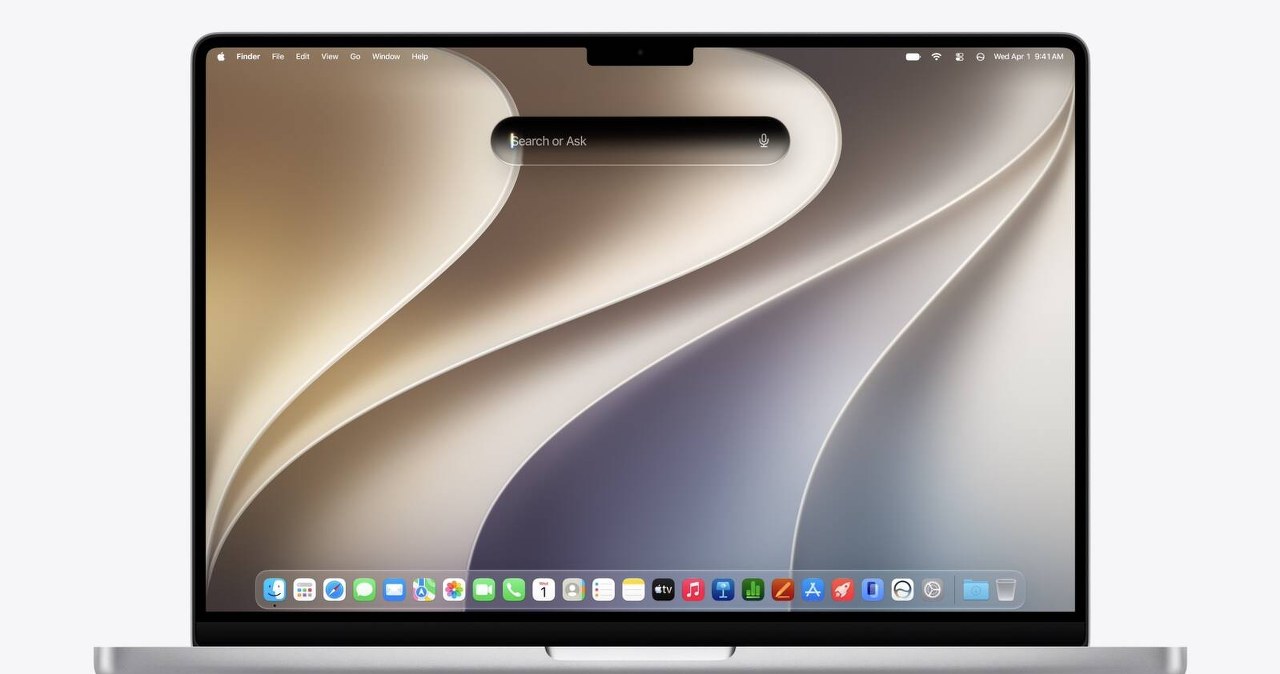This screenshot has width=1280, height=674.
Task: Open the Trash in the Dock
Action: [x=1006, y=590]
